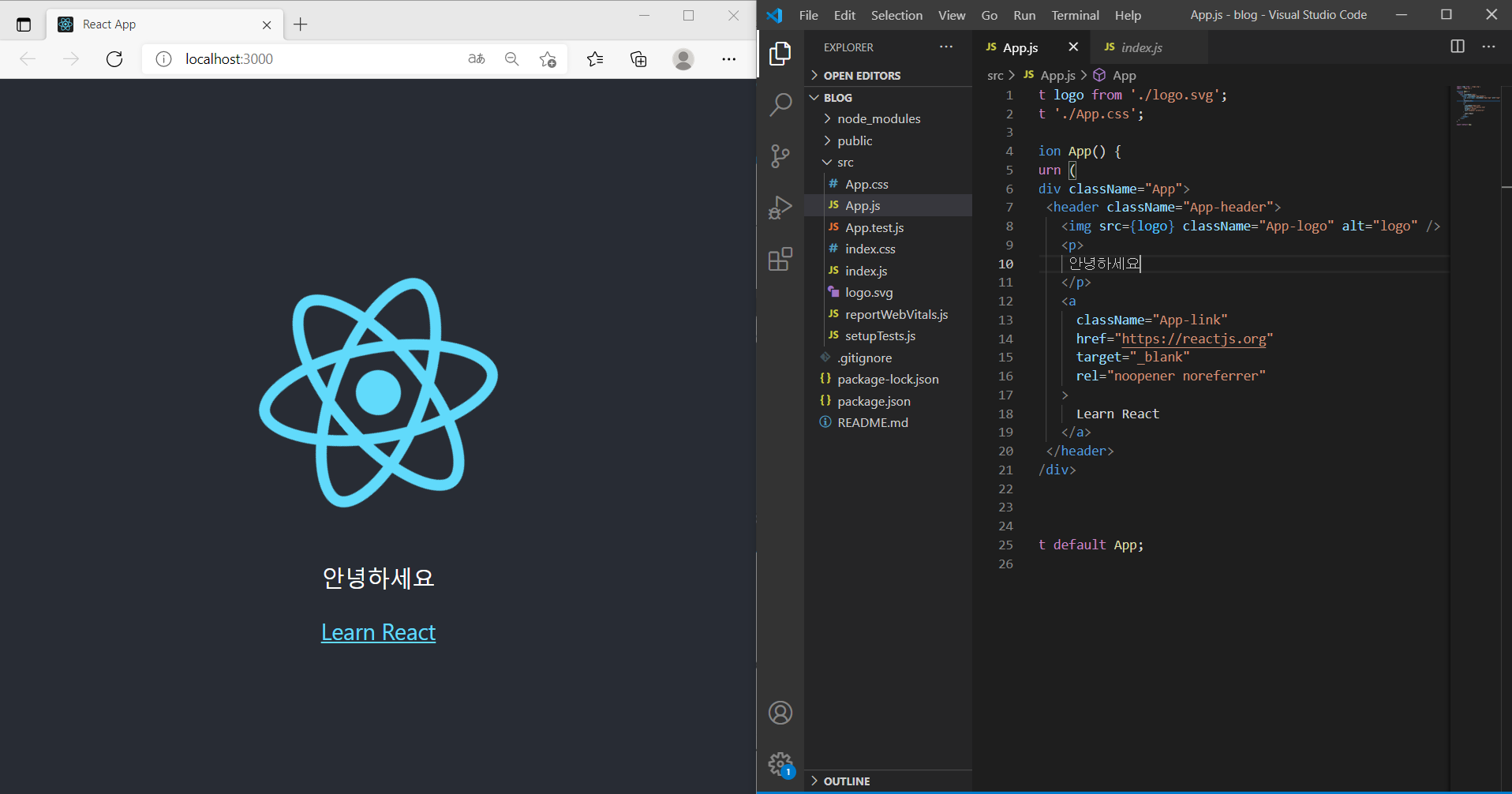The width and height of the screenshot is (1512, 794).
Task: Open the Run menu
Action: point(1024,15)
